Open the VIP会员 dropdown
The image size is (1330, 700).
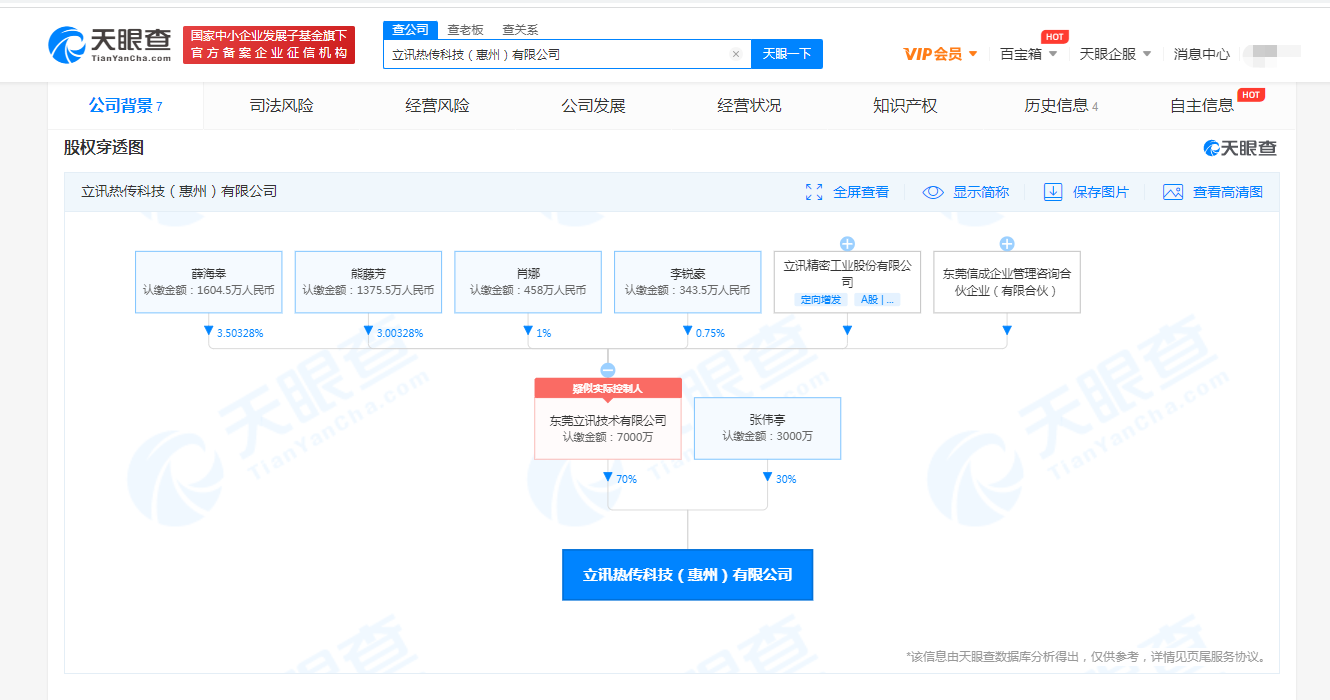pos(940,54)
